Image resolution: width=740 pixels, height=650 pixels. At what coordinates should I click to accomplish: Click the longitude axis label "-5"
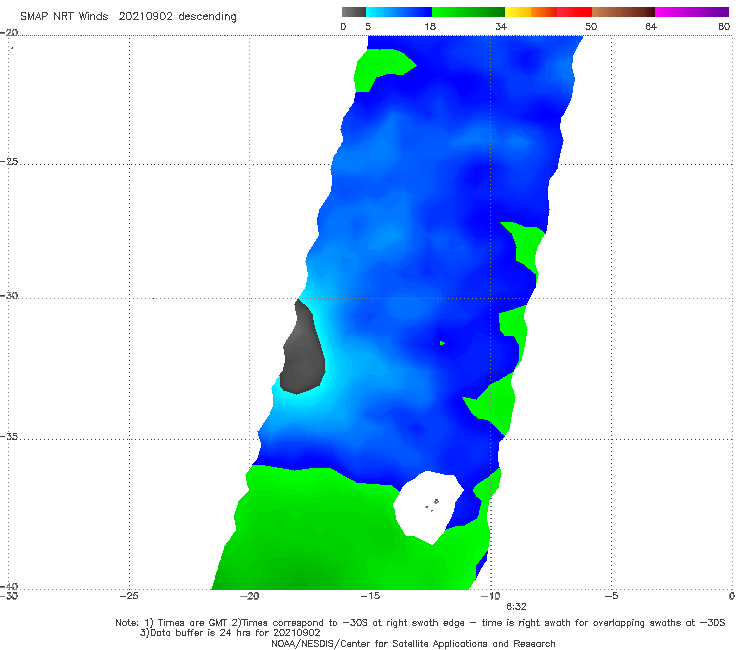pos(611,596)
